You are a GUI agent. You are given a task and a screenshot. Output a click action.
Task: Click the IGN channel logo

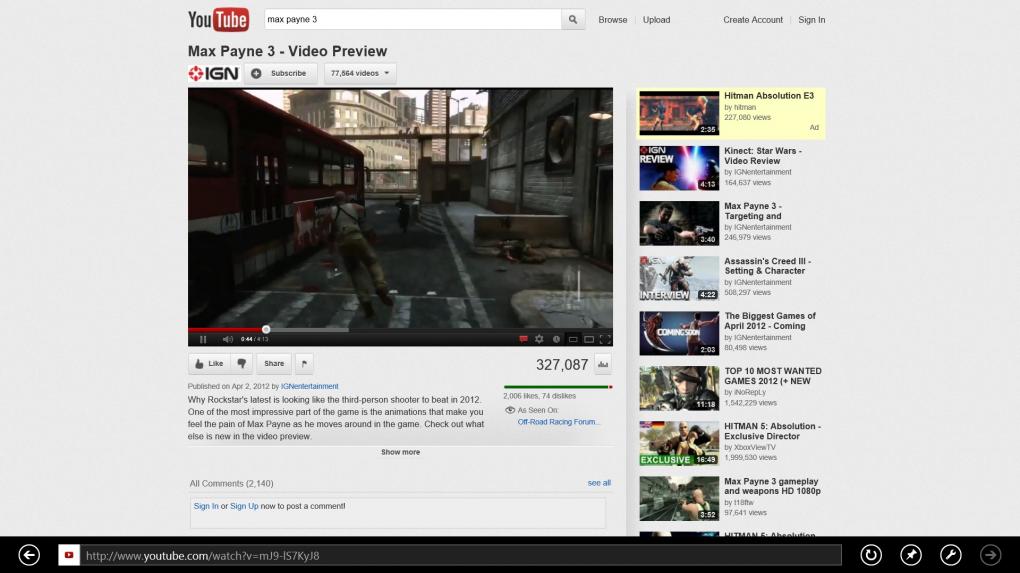214,73
